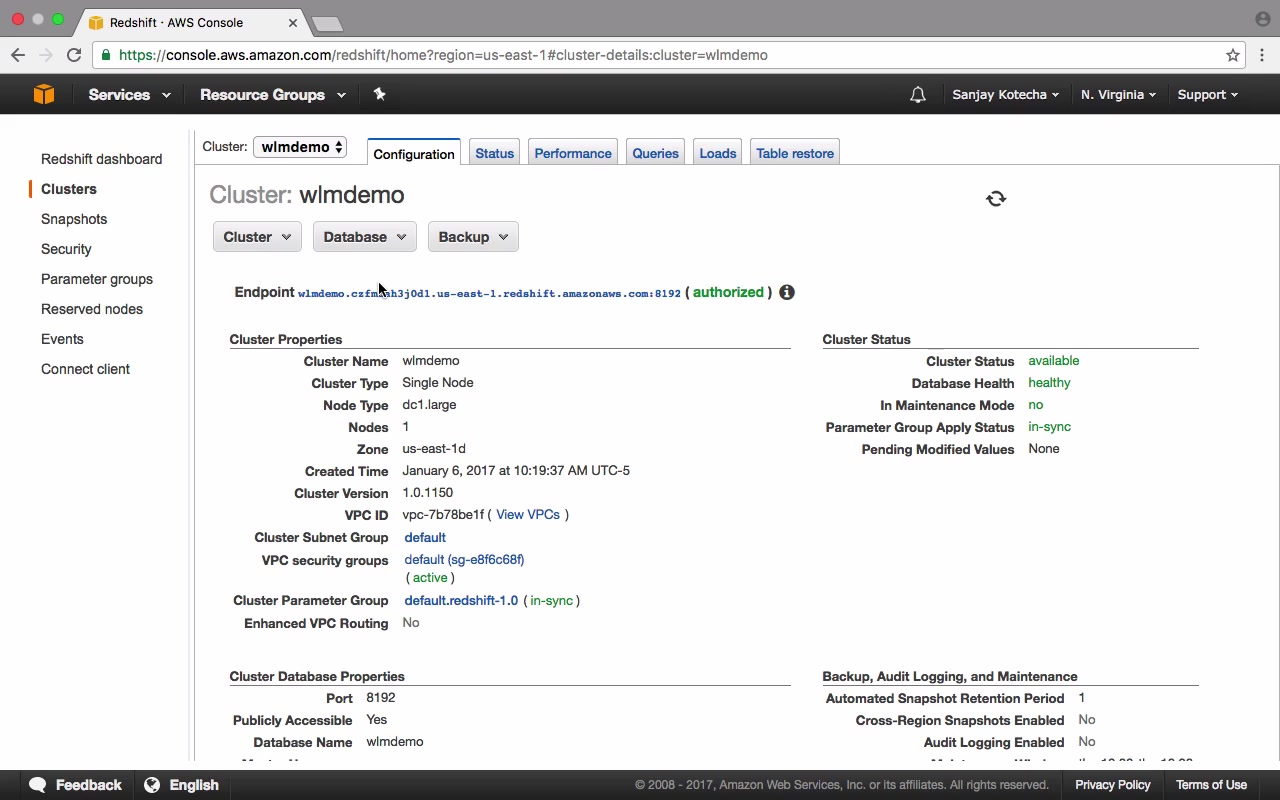The image size is (1280, 800).
Task: Click the Cluster Version 1.0.1150 value
Action: pos(427,493)
